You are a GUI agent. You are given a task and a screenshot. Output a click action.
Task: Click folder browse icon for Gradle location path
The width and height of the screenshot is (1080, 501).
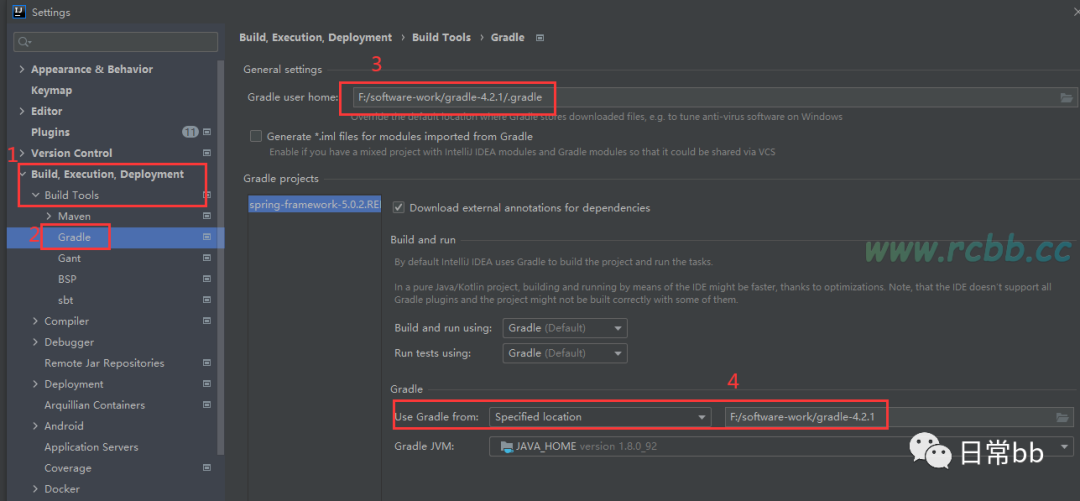point(1062,417)
